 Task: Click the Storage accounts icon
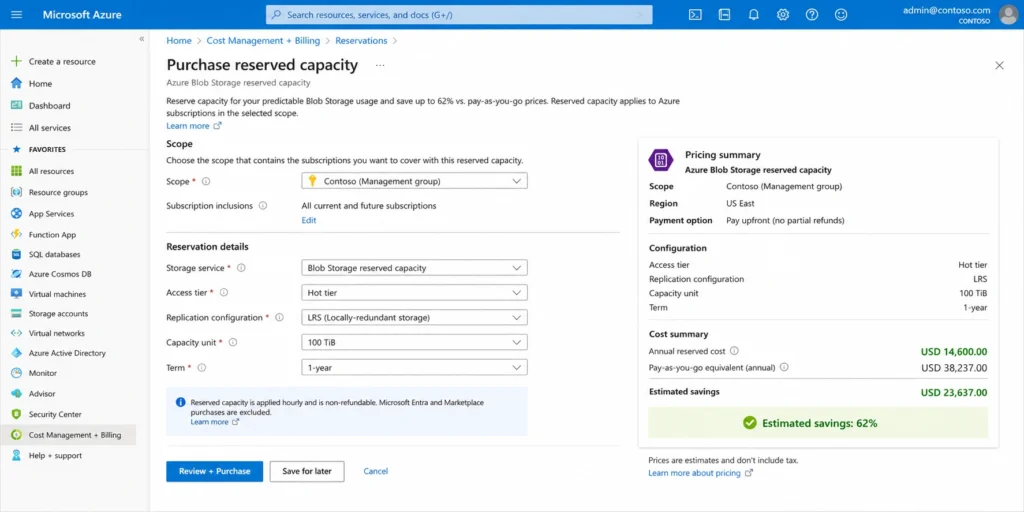(17, 313)
